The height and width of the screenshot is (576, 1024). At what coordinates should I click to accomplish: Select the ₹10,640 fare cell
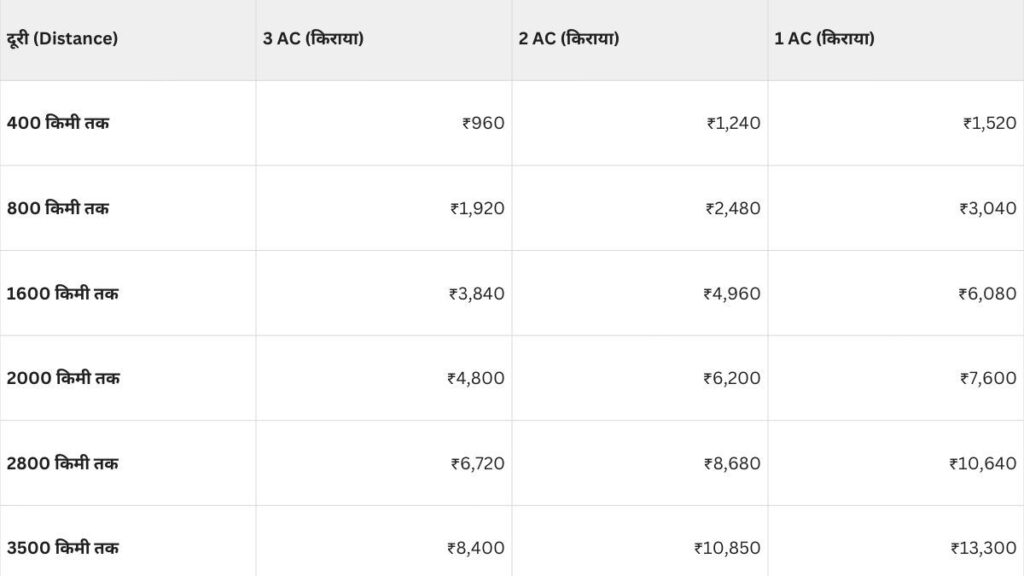tap(983, 464)
